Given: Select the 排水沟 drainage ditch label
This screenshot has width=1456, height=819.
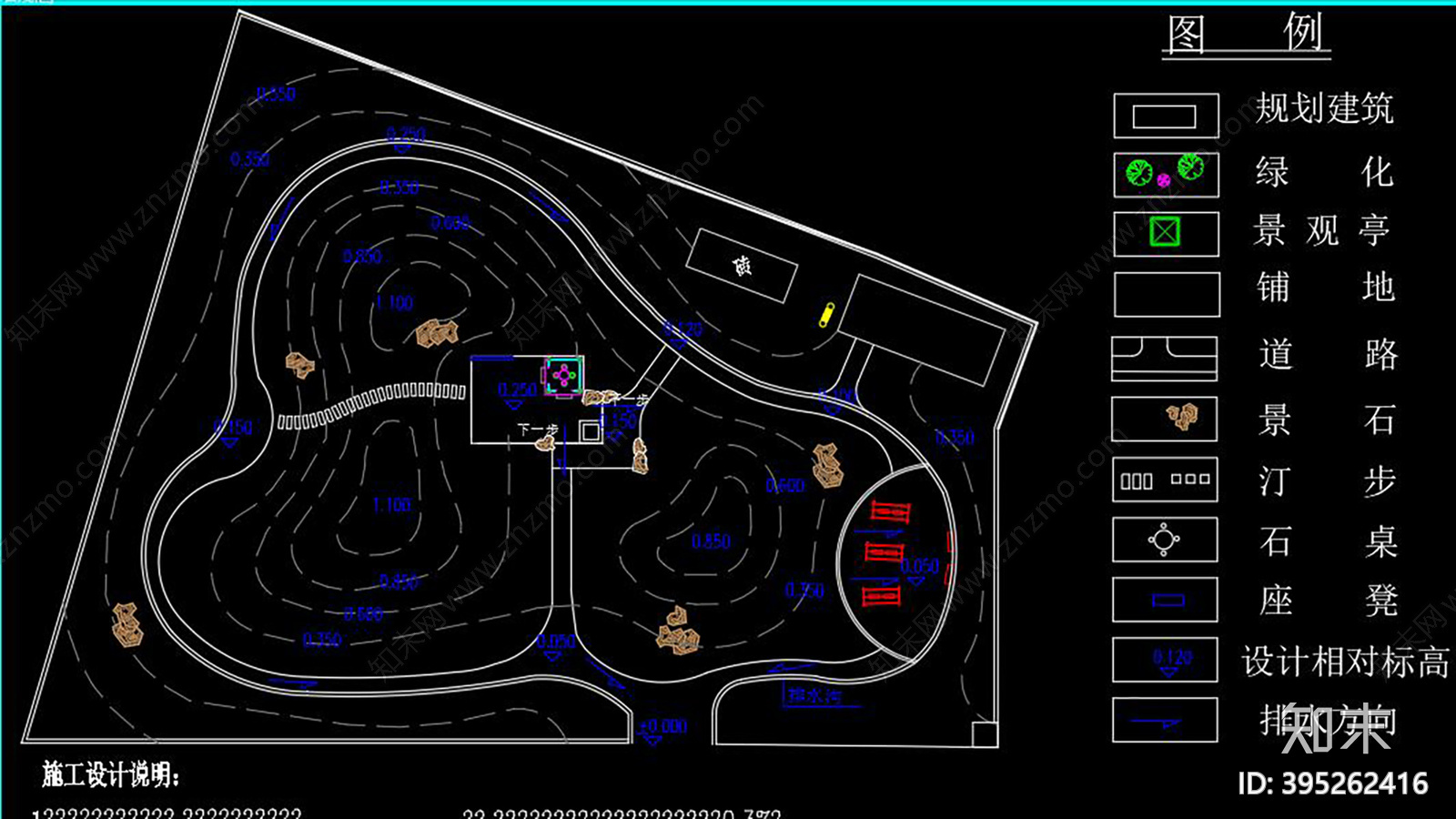Looking at the screenshot, I should click(x=814, y=696).
